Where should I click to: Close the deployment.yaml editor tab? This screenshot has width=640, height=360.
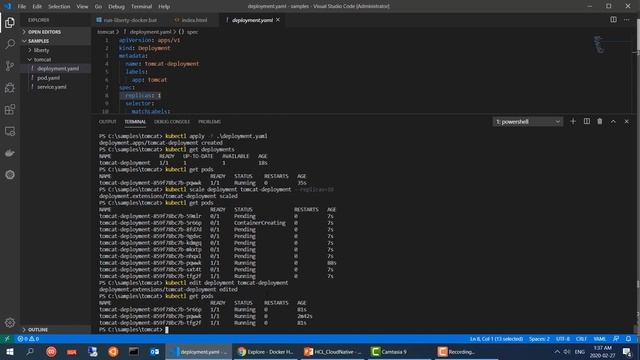pos(278,20)
